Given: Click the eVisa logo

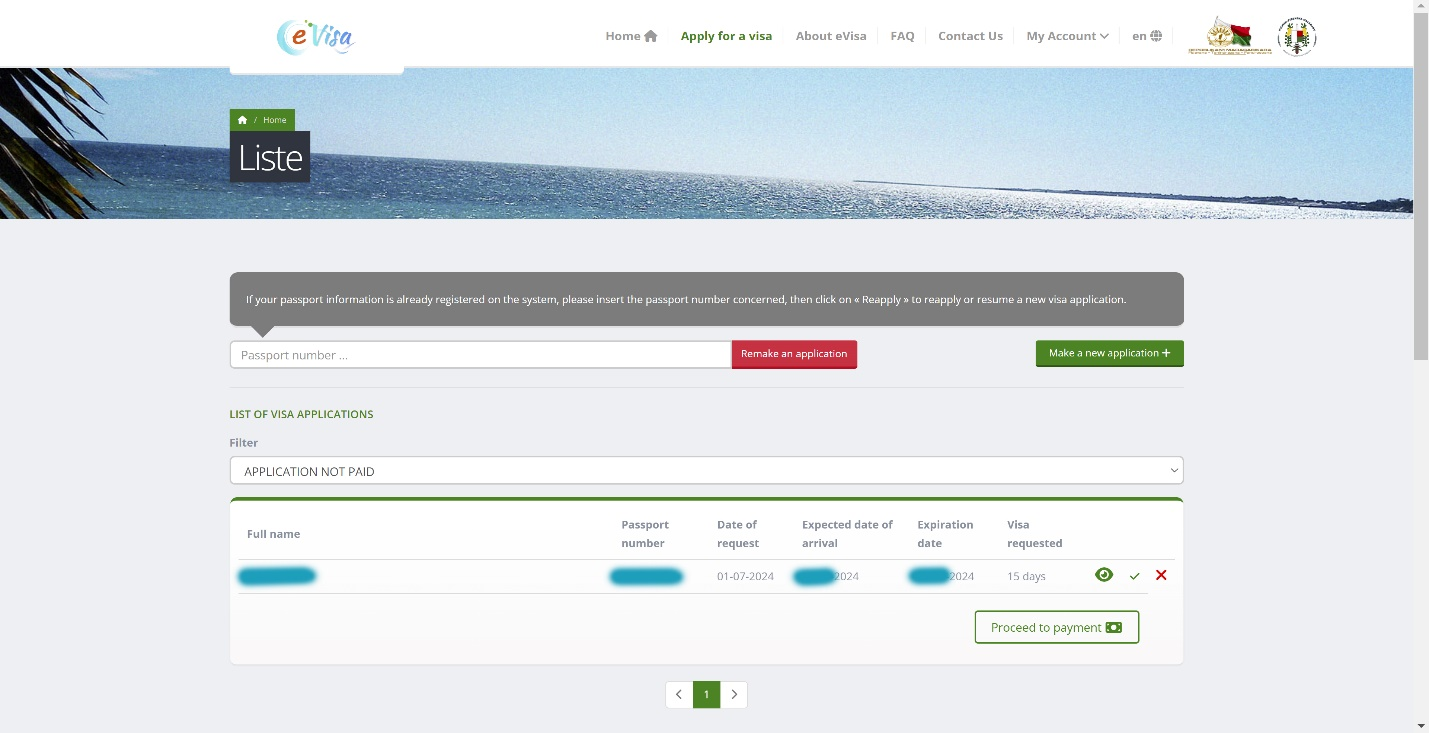Looking at the screenshot, I should pos(316,37).
